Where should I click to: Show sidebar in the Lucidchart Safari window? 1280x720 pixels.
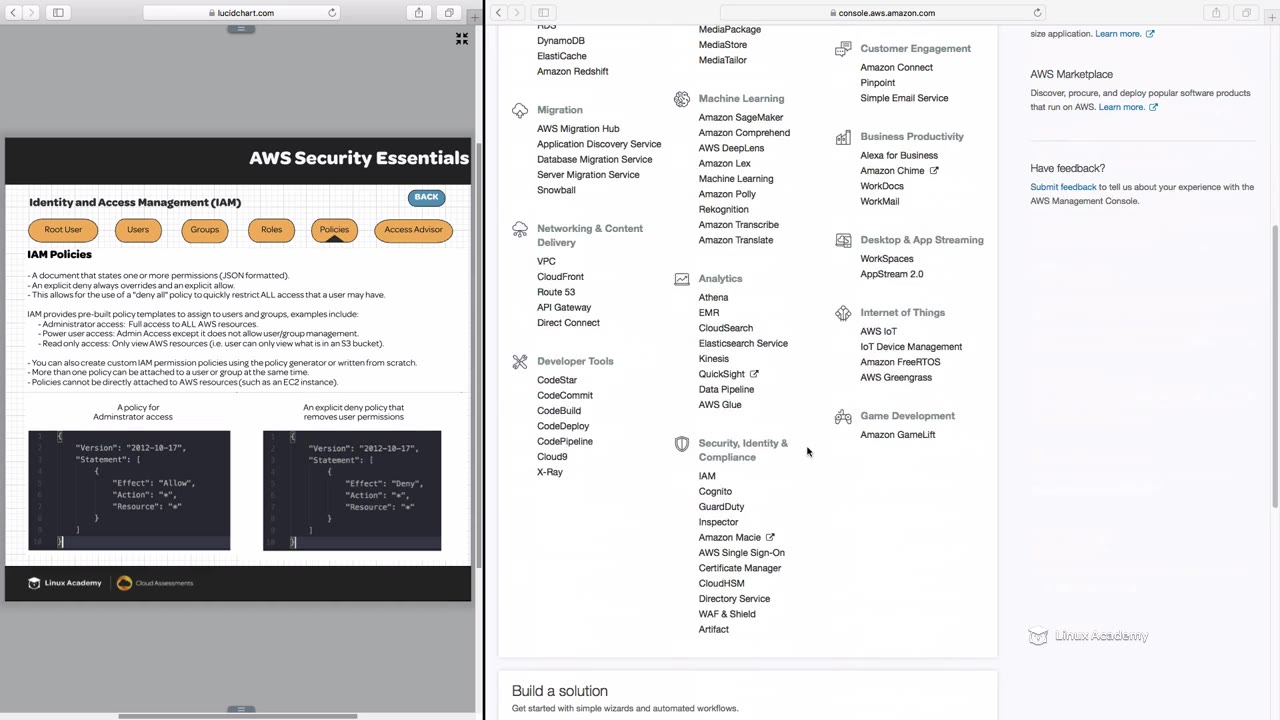pos(58,13)
